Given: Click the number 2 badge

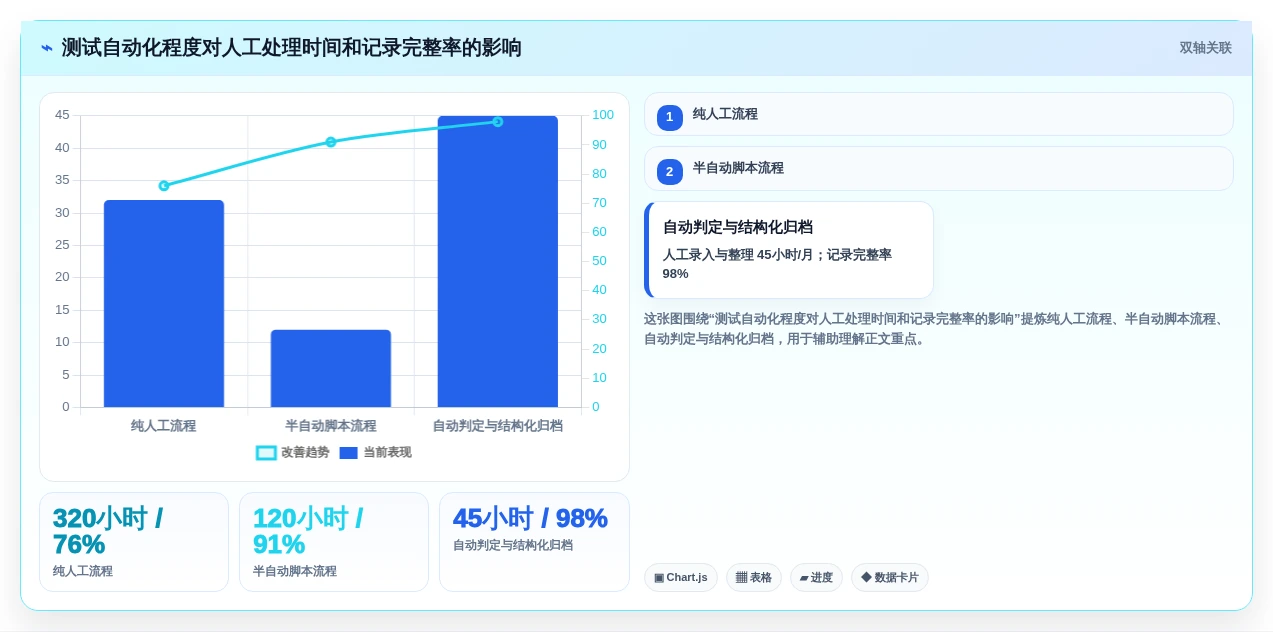Looking at the screenshot, I should click(670, 171).
